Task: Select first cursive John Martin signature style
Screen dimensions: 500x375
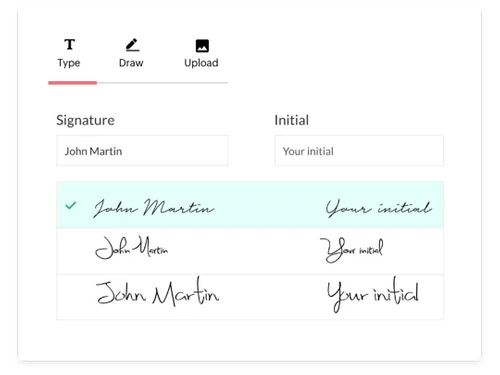Action: tap(153, 208)
